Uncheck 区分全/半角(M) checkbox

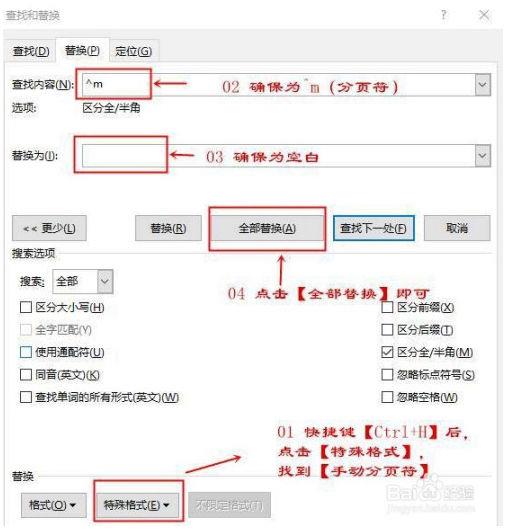click(387, 352)
